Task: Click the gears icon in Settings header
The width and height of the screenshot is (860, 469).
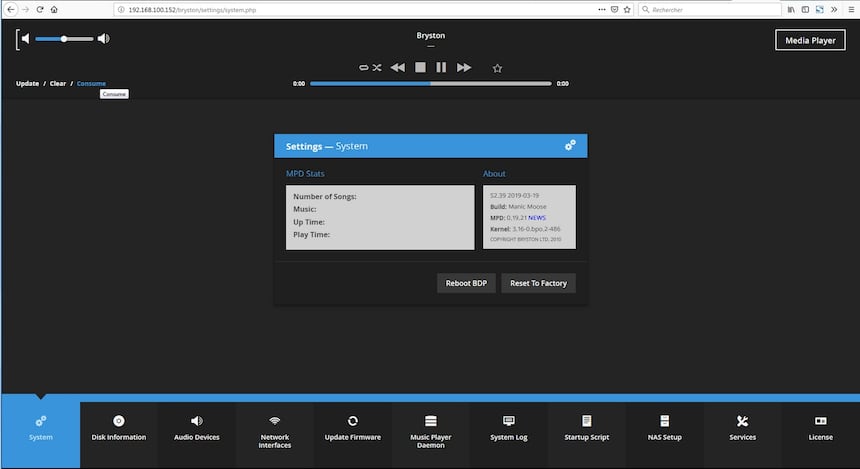Action: point(570,145)
